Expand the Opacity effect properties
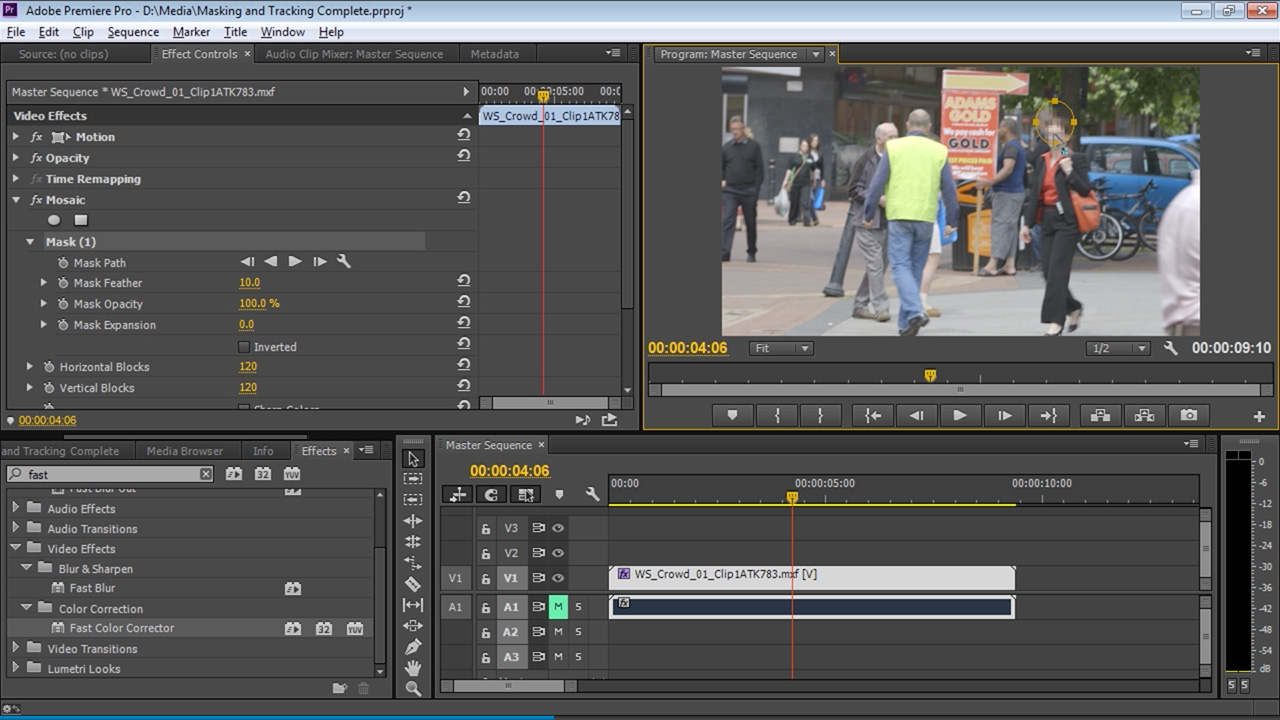Screen dimensions: 1280x720 pos(15,158)
